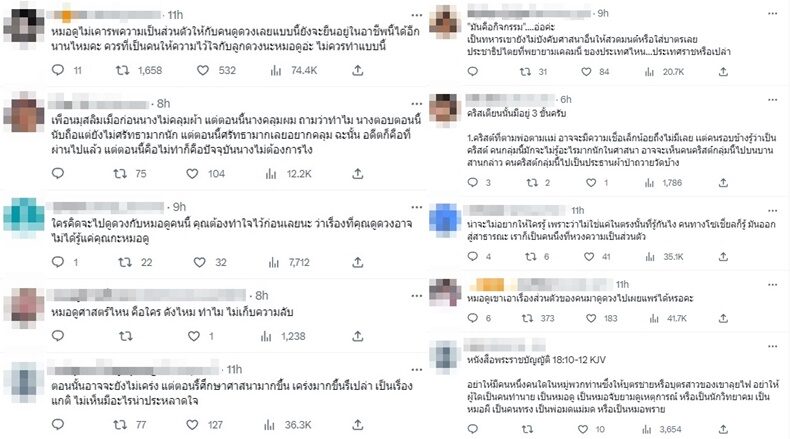Image resolution: width=790 pixels, height=439 pixels.
Task: Open the 6h timestamp of the Christian tweet
Action: pos(566,99)
